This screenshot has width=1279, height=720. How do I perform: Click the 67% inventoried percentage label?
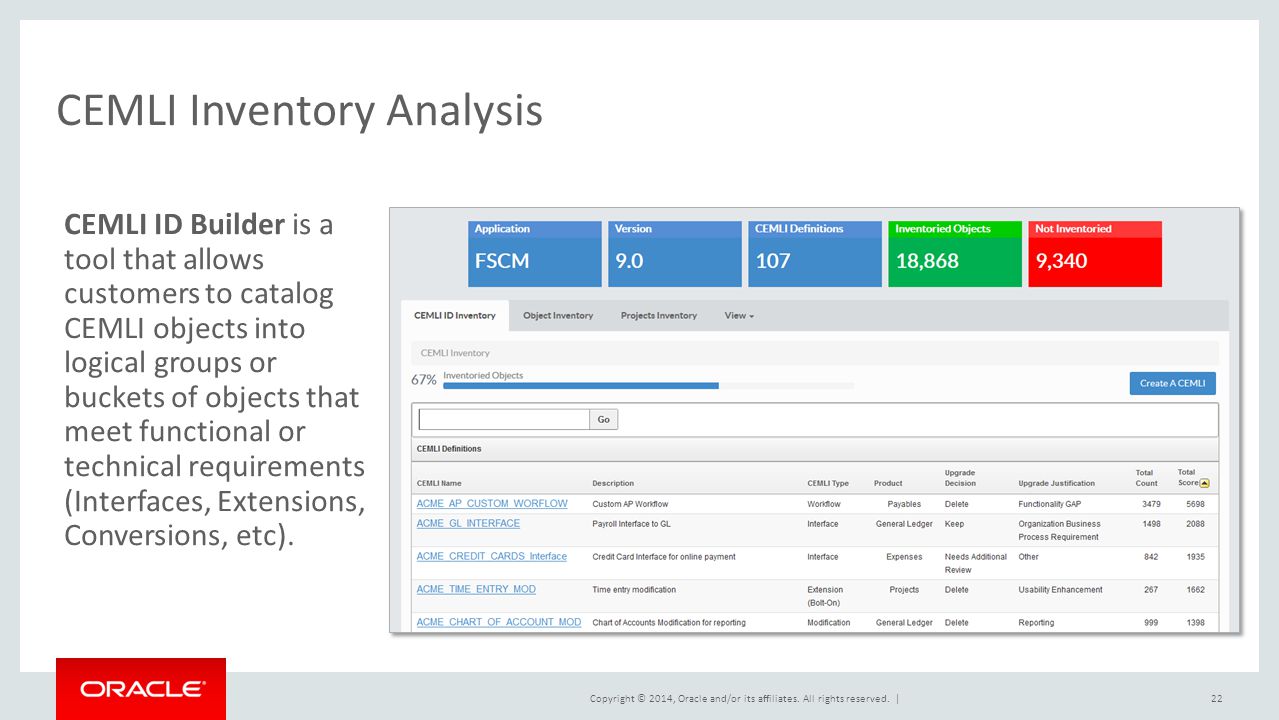tap(423, 380)
